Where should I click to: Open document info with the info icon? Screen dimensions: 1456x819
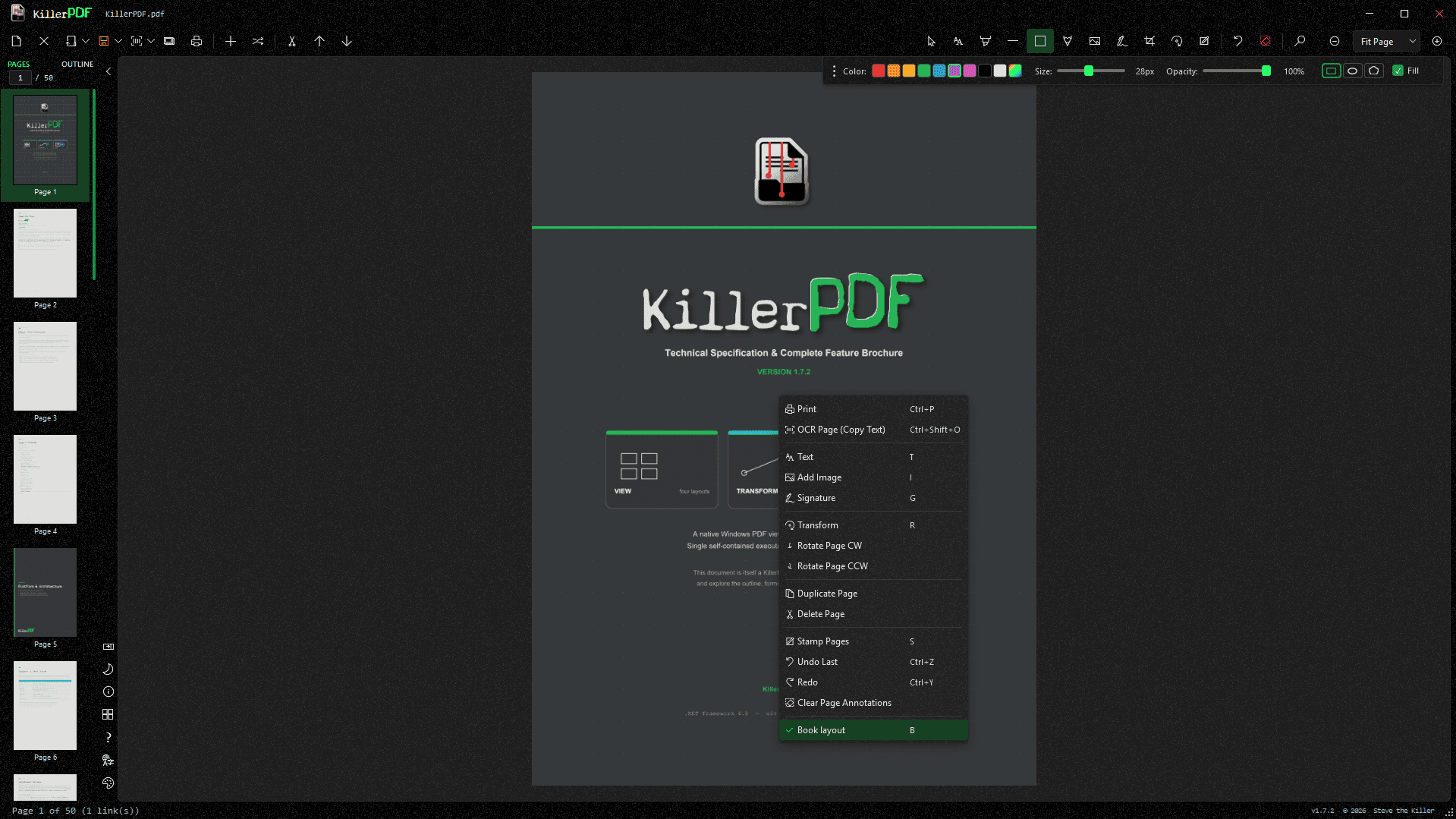(x=108, y=692)
